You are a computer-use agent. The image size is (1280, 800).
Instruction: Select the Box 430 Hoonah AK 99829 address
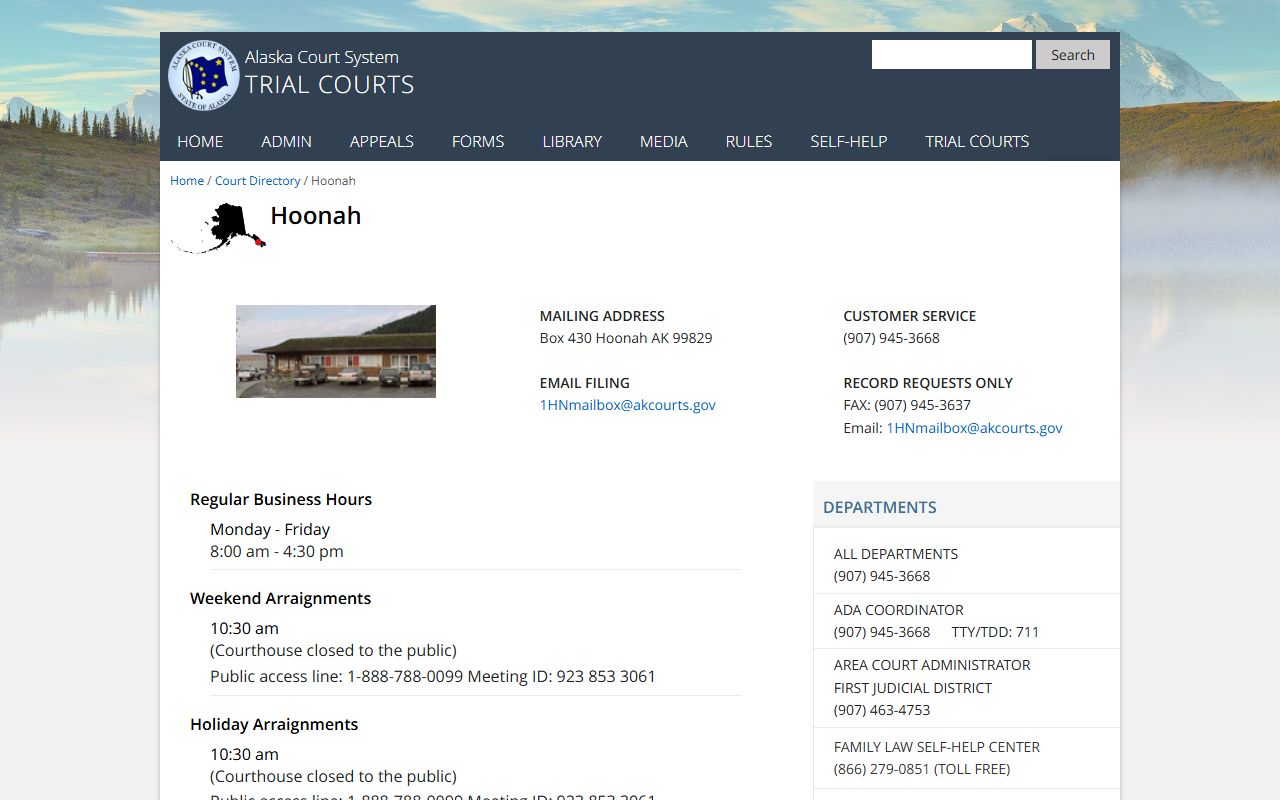[626, 338]
